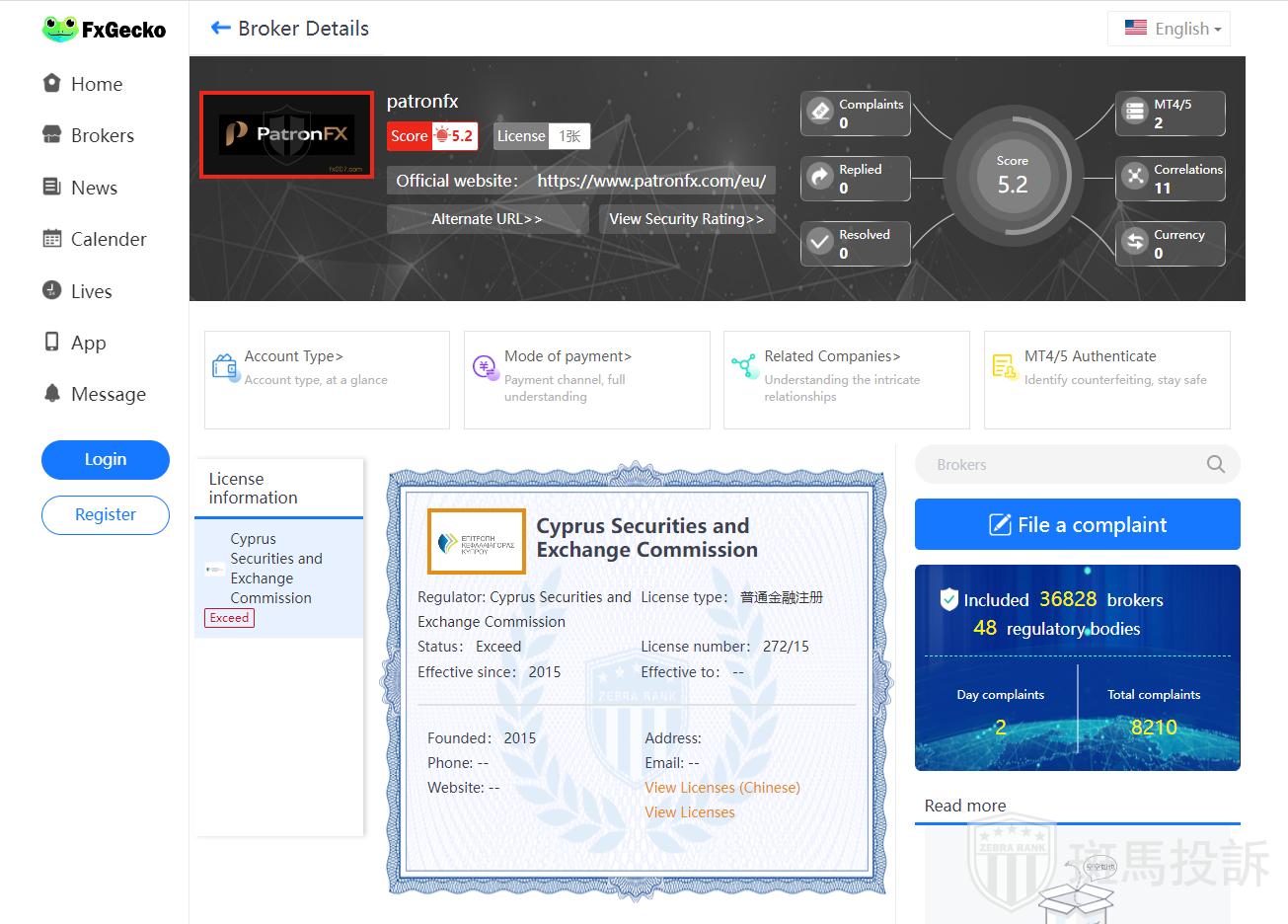Click the magnifier icon in Brokers search

pos(1216,464)
